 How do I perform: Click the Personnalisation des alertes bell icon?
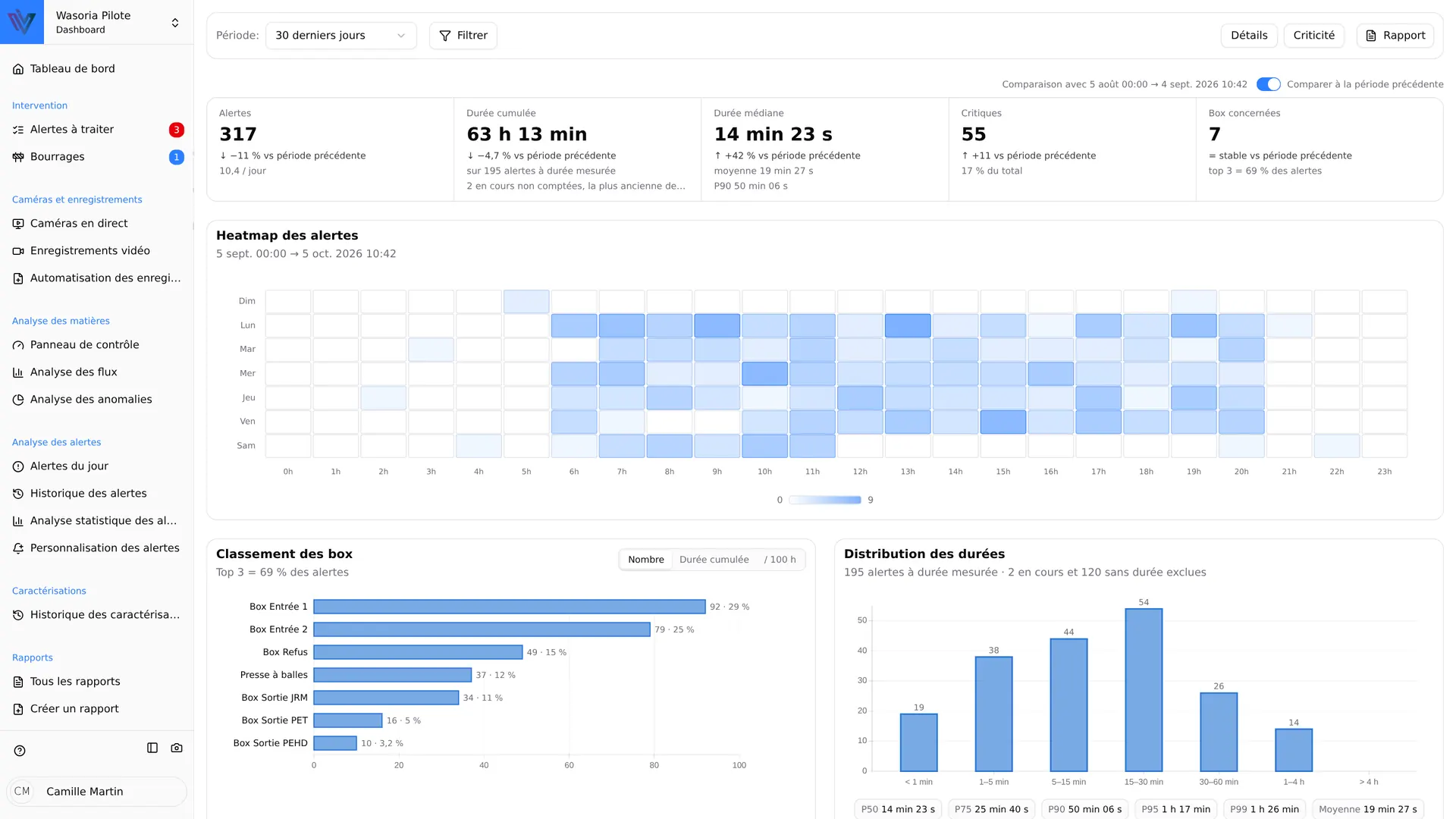(18, 548)
